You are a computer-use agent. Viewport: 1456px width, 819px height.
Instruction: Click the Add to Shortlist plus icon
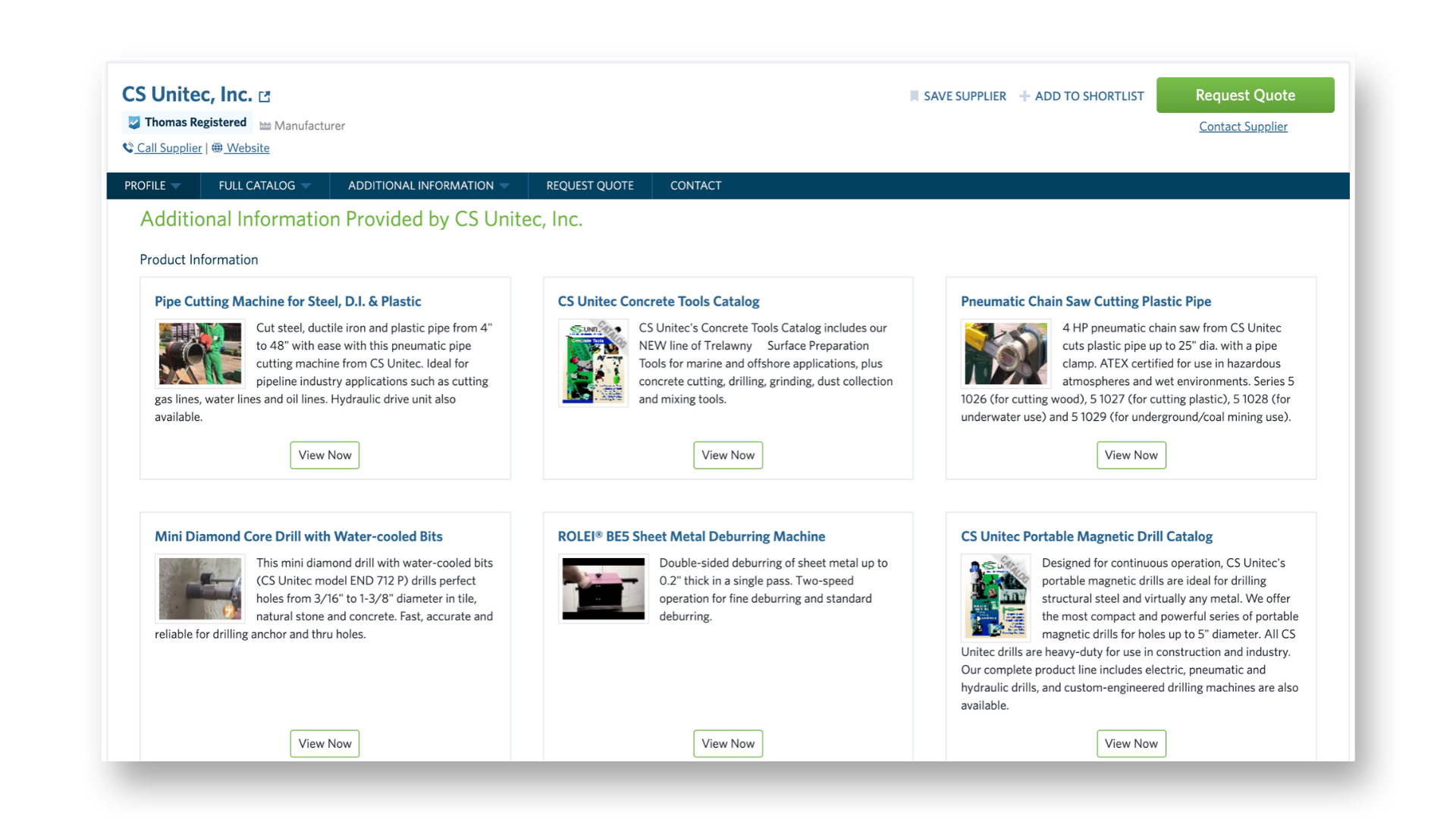click(1025, 96)
